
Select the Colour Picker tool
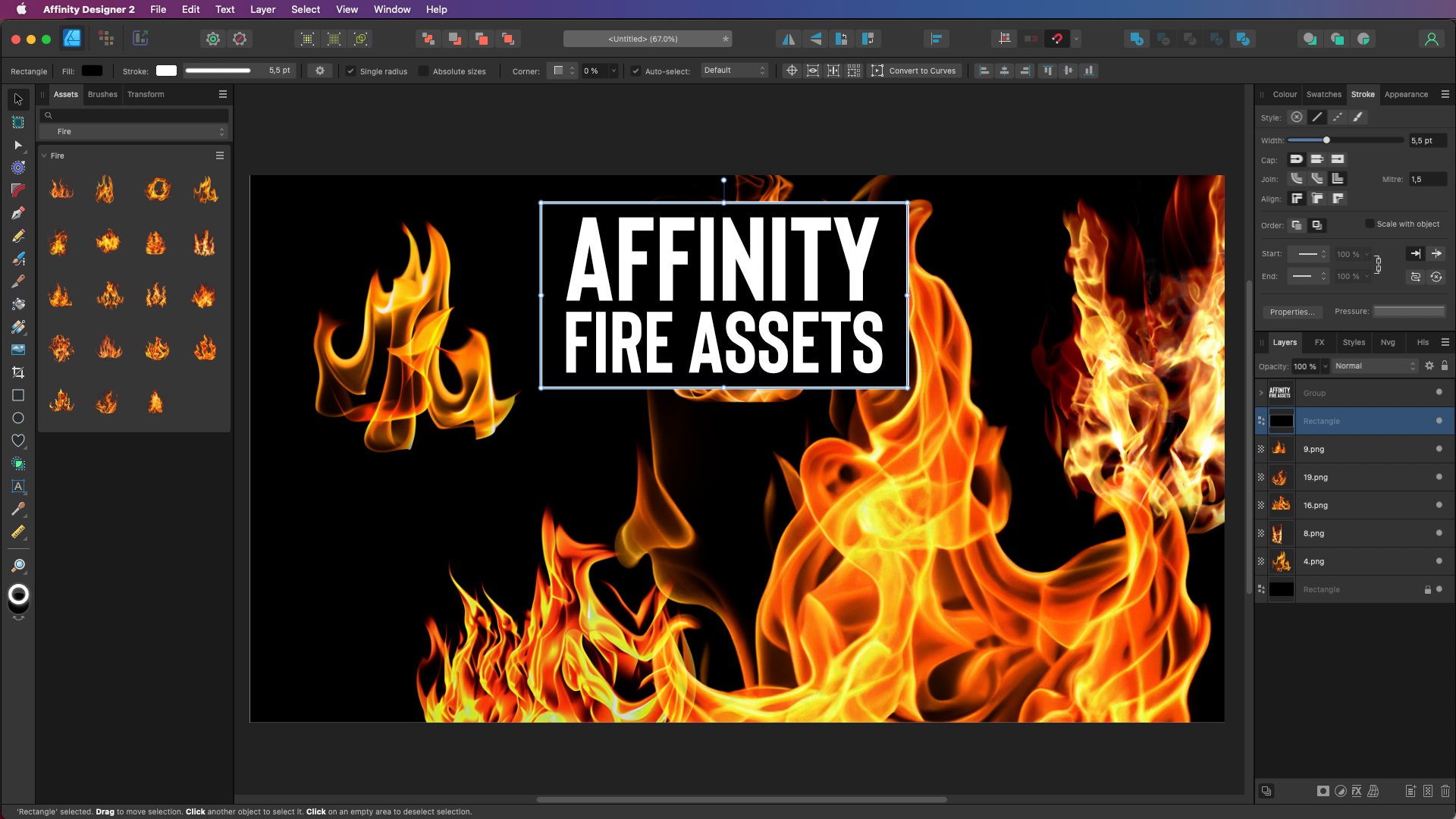point(18,507)
